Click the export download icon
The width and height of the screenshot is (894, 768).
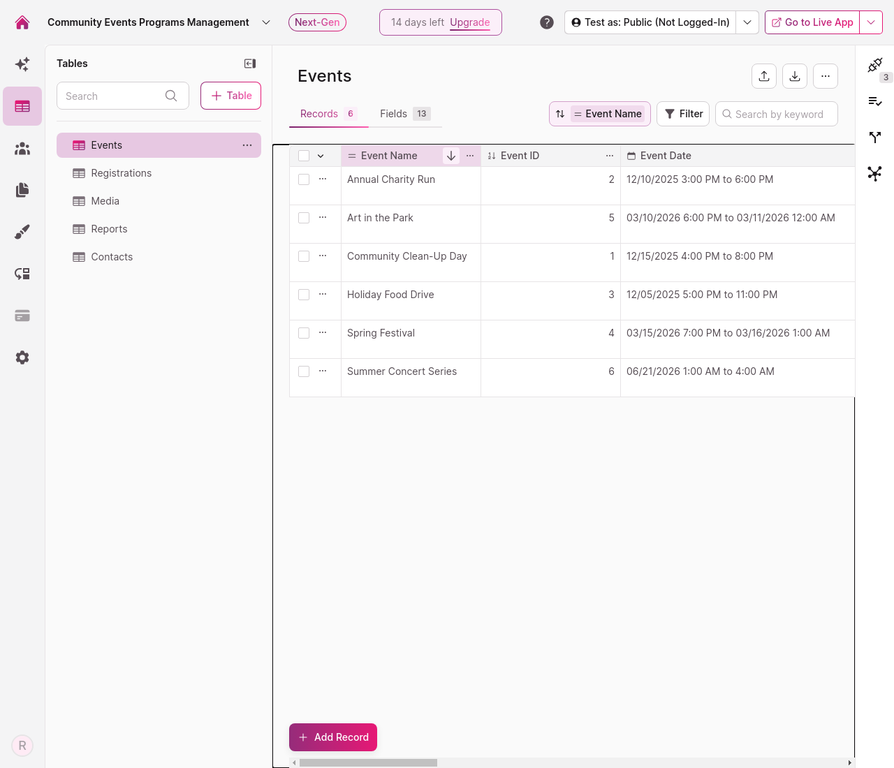[795, 76]
